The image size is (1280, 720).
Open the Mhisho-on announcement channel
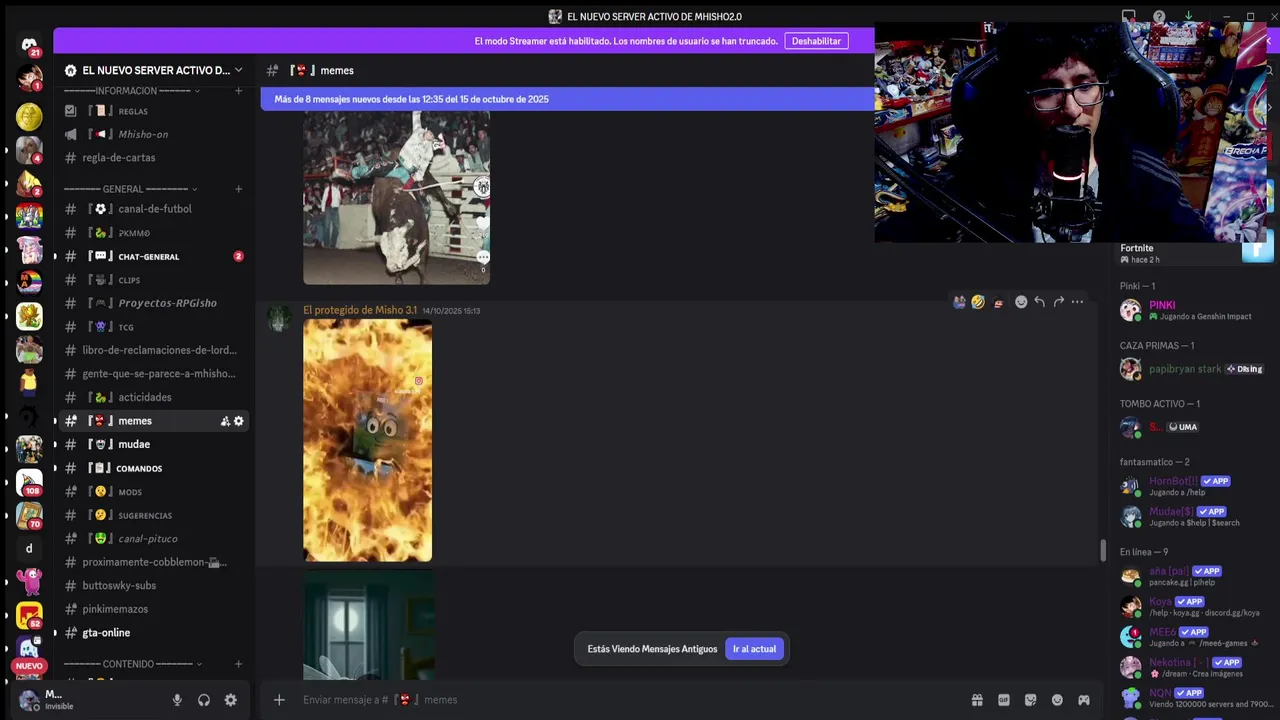[153, 134]
